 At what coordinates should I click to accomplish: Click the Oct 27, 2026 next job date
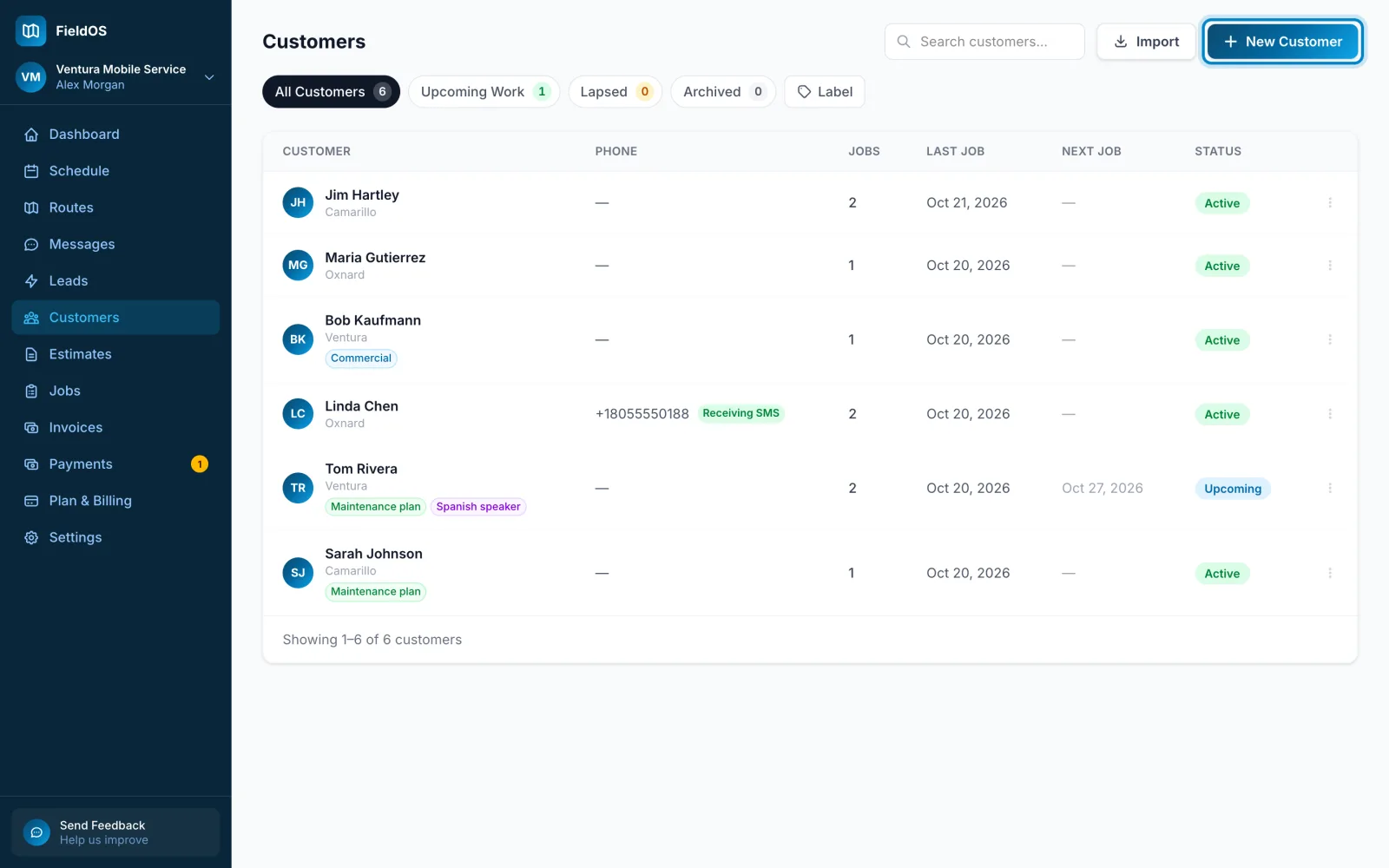(1103, 489)
